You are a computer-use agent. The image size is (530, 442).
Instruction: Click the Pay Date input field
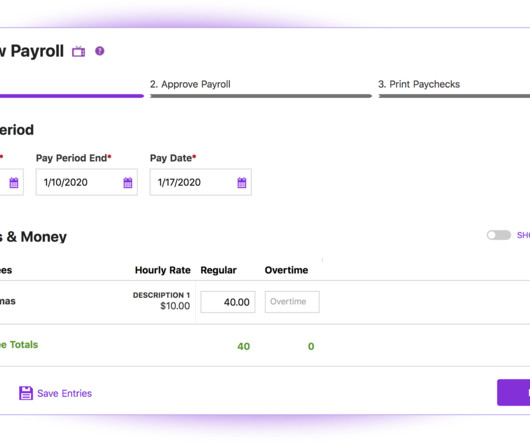(x=200, y=182)
